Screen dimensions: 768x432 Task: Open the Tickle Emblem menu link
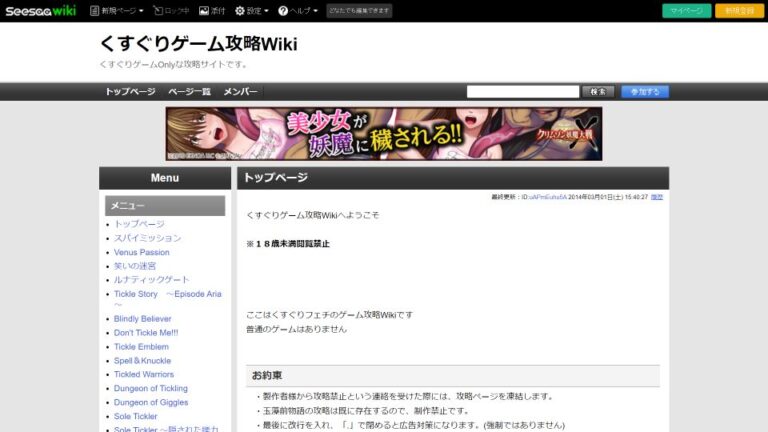(x=141, y=347)
